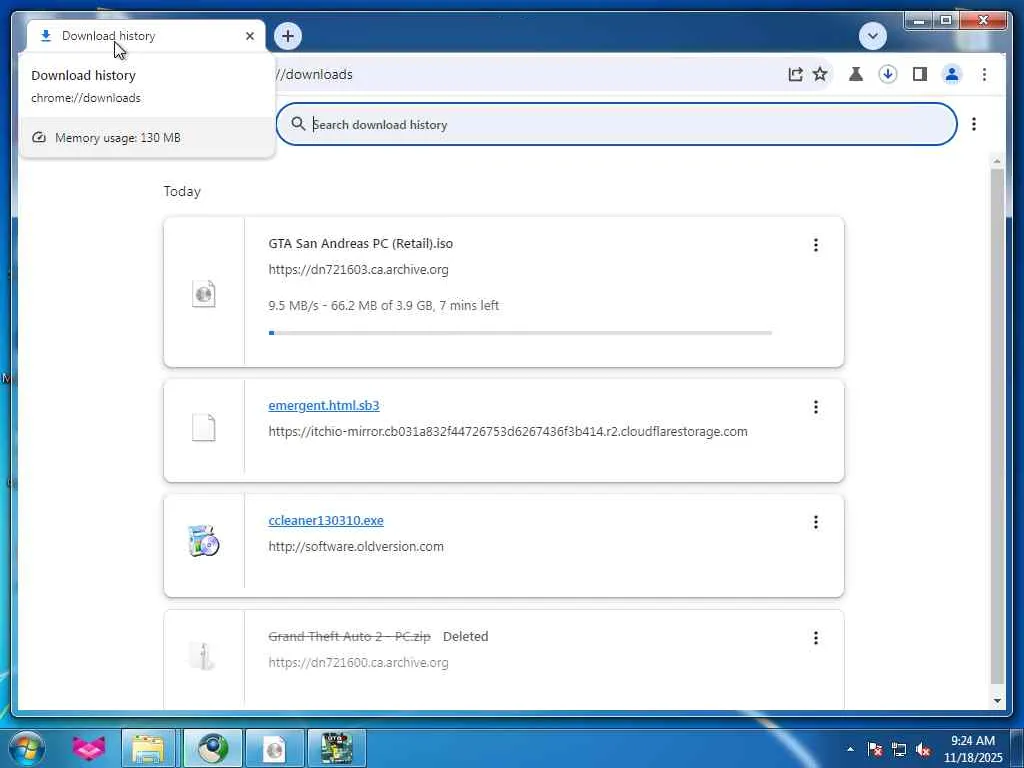
Task: Open the ccleaner130310.exe file link
Action: click(326, 520)
